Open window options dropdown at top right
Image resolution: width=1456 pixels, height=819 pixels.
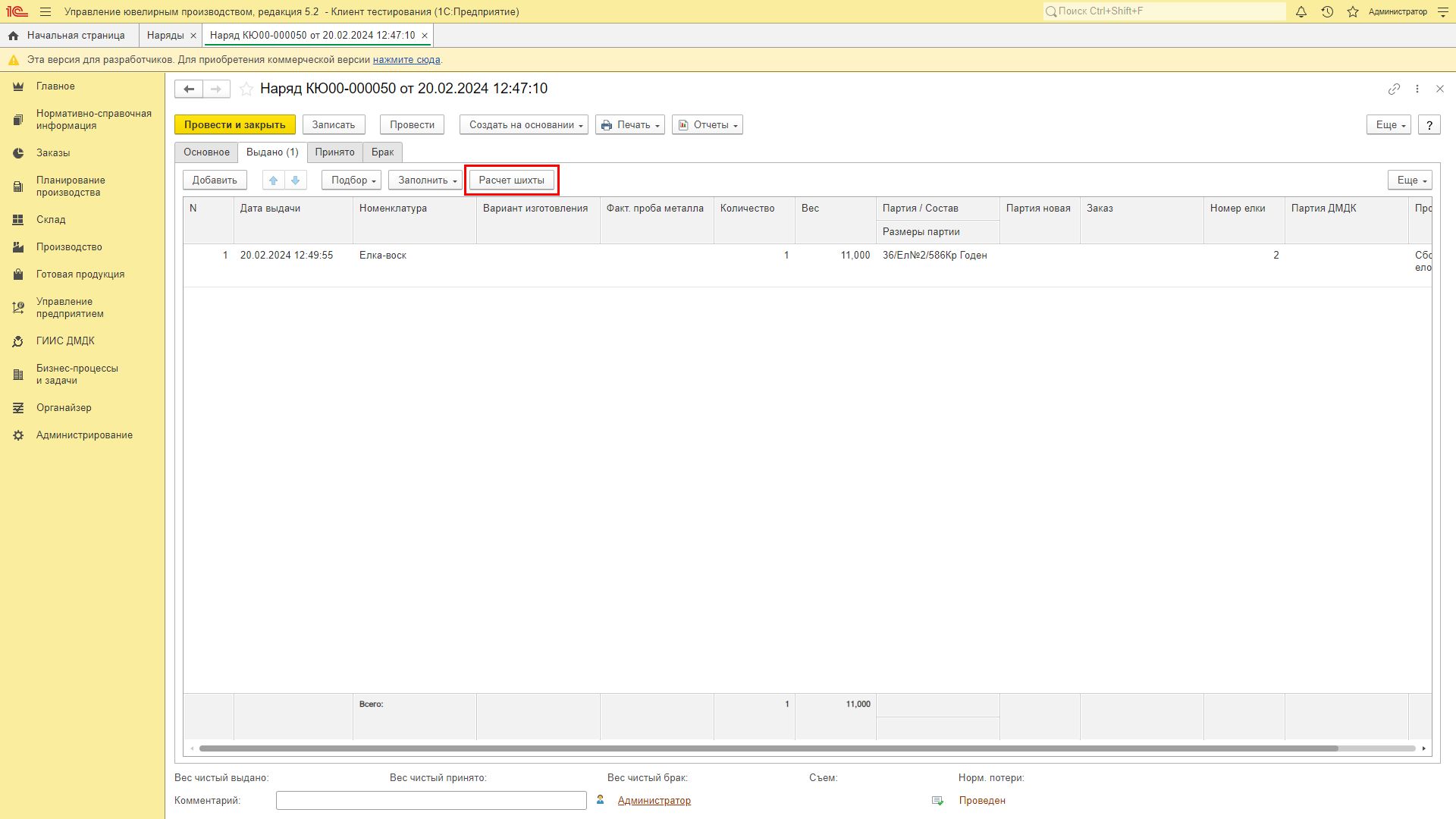[1442, 12]
